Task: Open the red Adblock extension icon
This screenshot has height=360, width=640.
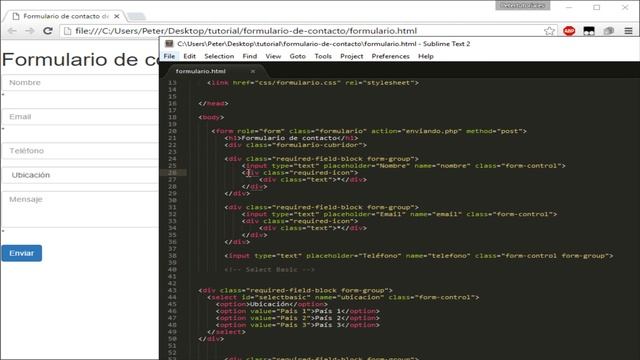Action: point(569,31)
